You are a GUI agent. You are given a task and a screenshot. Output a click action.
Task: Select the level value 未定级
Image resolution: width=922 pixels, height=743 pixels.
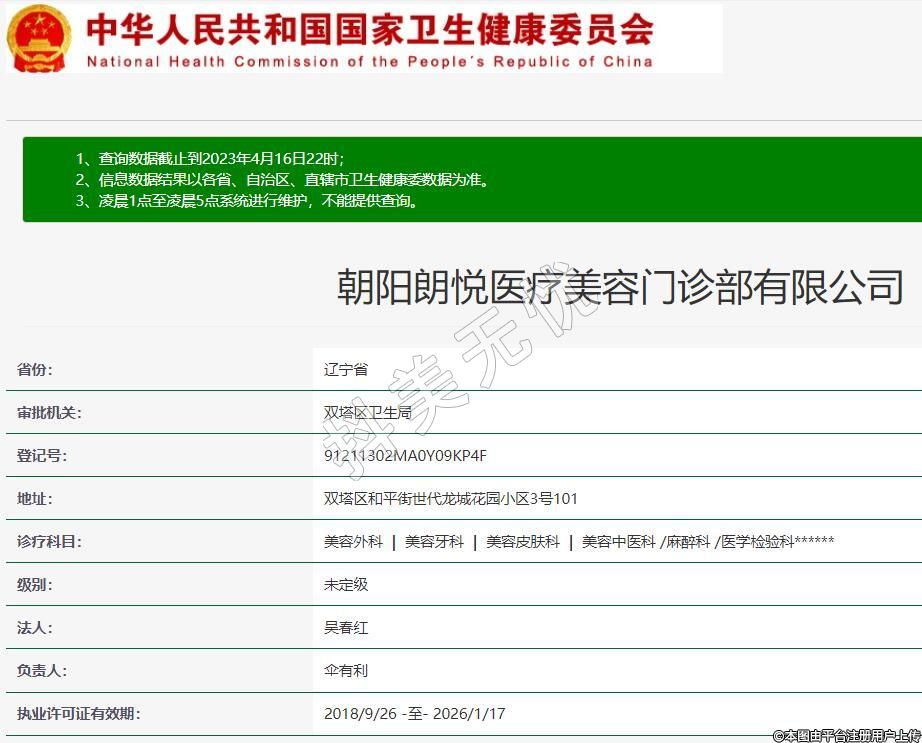[x=346, y=585]
